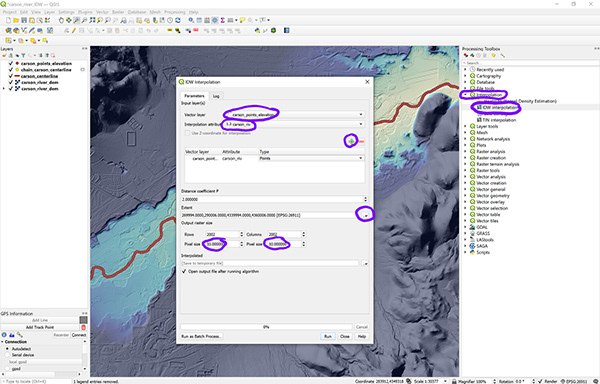Click the Save Project toolbar icon

click(x=24, y=20)
